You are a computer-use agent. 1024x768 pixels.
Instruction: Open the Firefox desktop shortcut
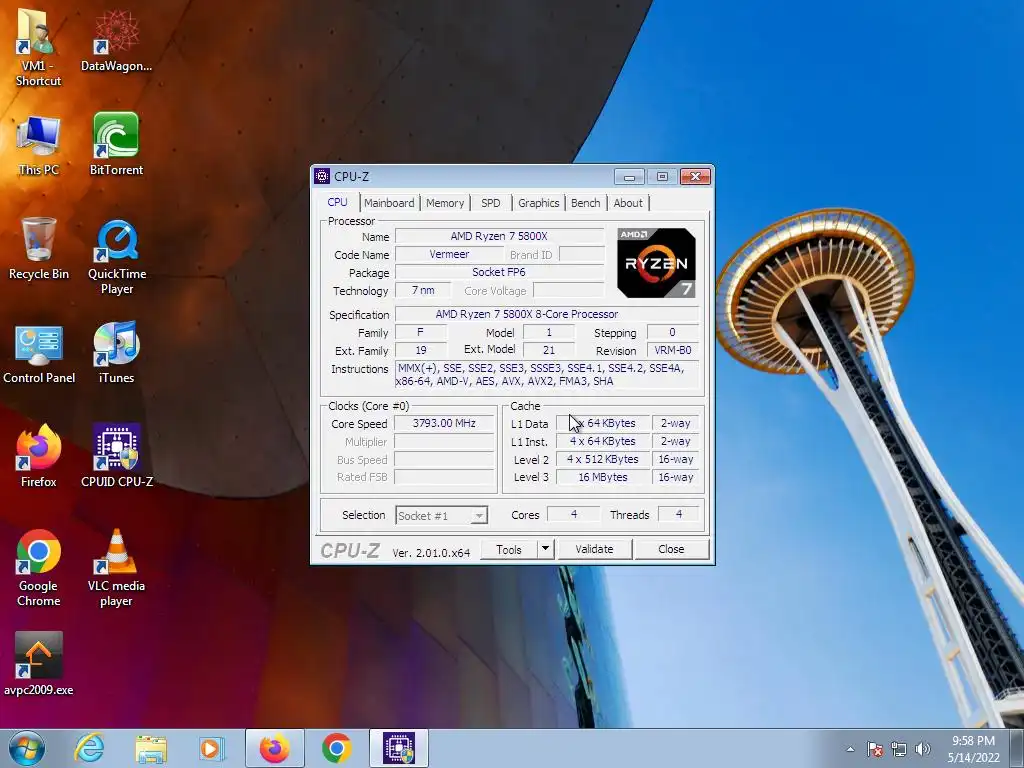coord(39,456)
